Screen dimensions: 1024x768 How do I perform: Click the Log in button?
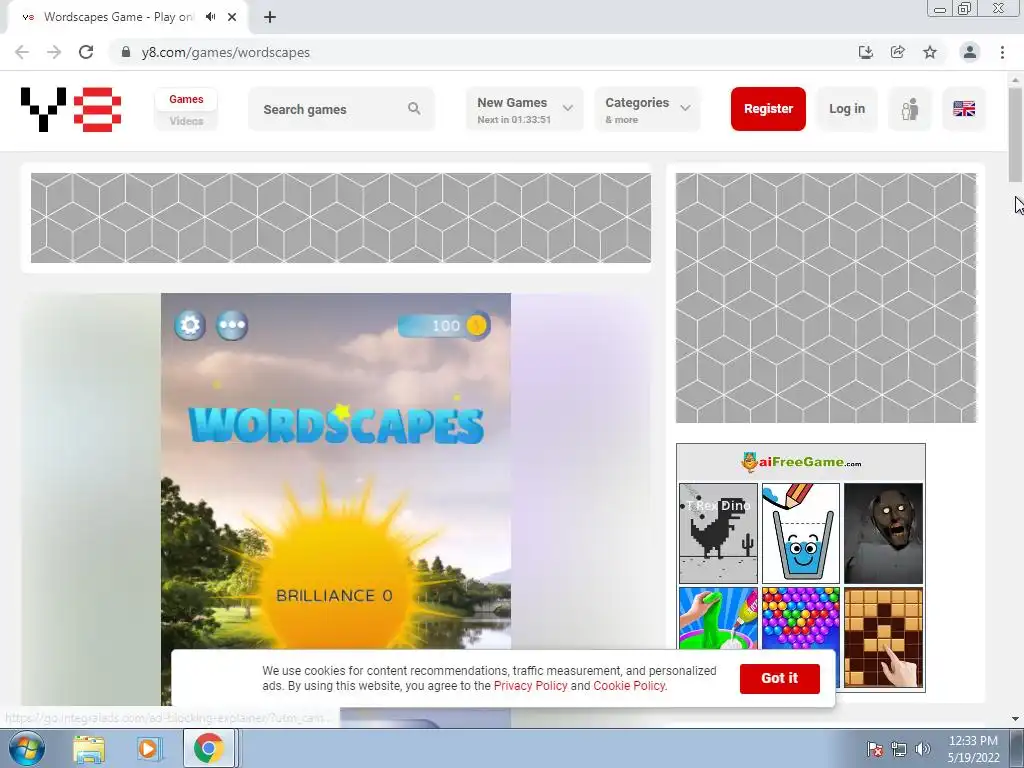click(x=847, y=108)
